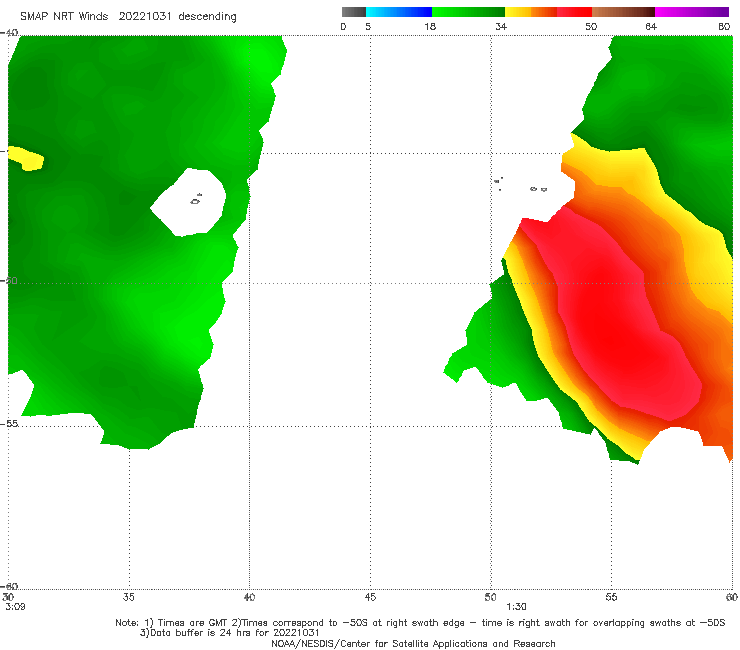Click the color bar label '5'
740x650 pixels.
click(x=368, y=27)
